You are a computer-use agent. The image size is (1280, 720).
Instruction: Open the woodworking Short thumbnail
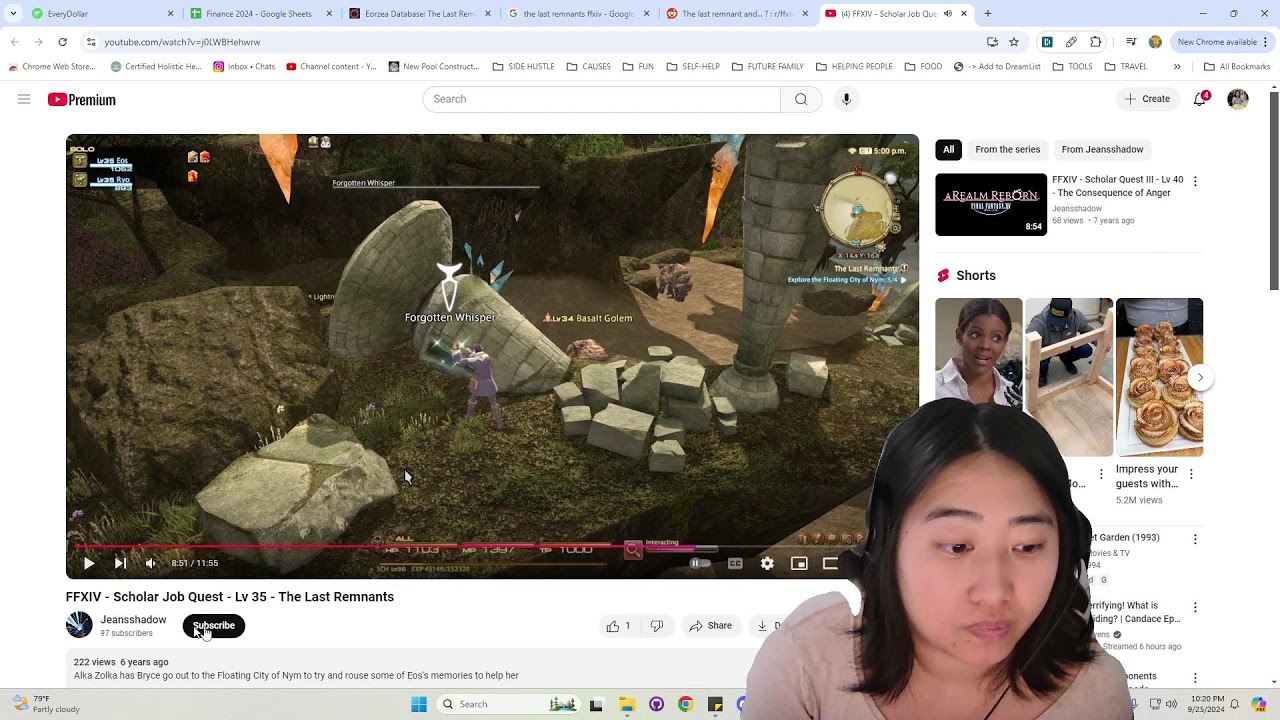[1068, 377]
